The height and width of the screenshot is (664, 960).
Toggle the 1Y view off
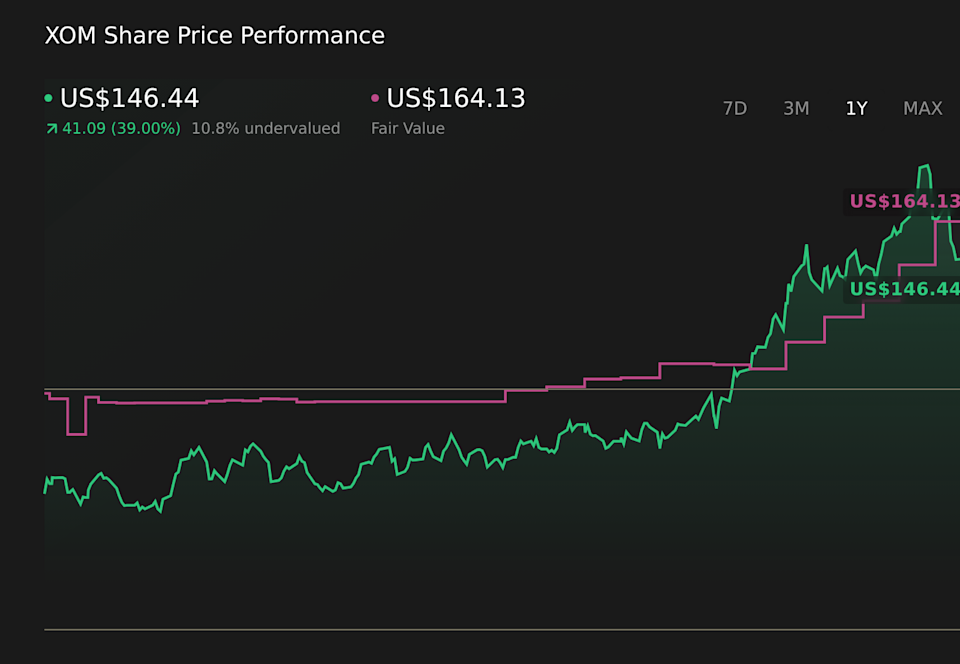(x=856, y=108)
